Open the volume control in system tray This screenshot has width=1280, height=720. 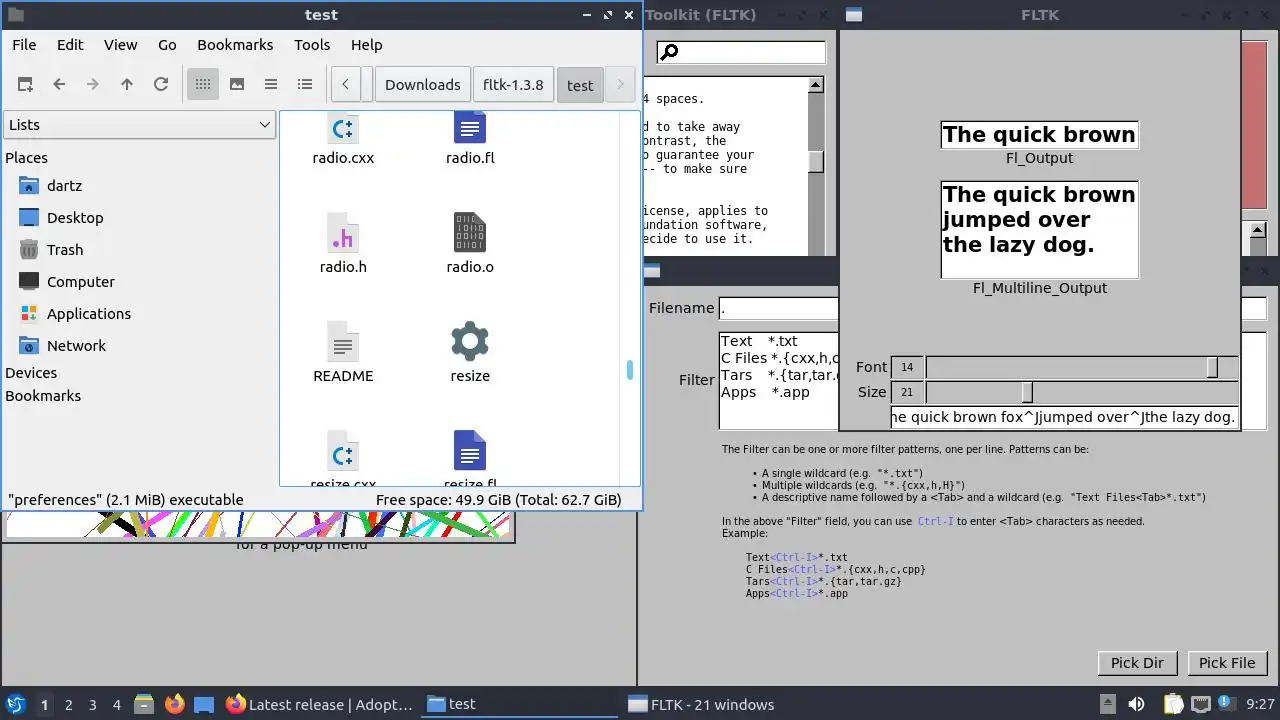tap(1136, 704)
